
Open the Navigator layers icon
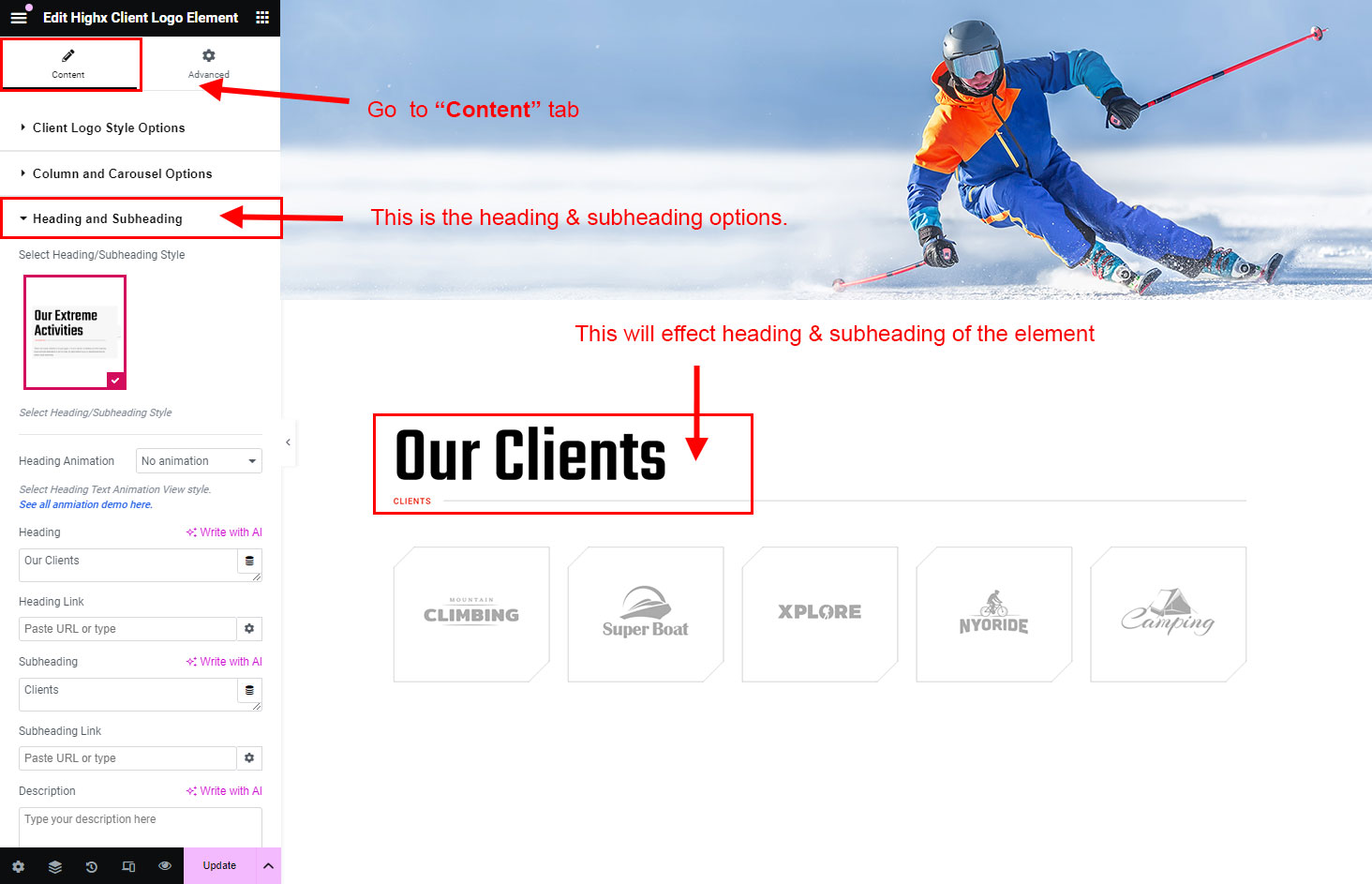[55, 866]
